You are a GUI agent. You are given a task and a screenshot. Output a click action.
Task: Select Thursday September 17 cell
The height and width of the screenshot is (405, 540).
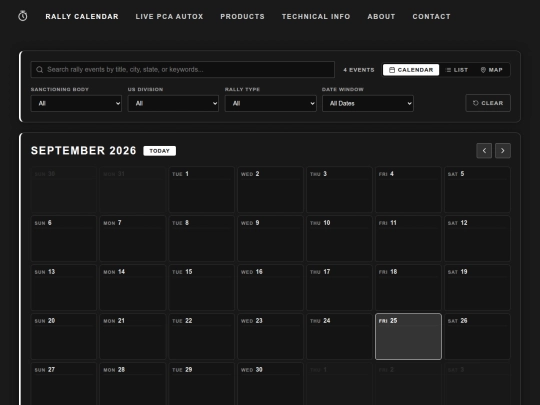point(340,288)
